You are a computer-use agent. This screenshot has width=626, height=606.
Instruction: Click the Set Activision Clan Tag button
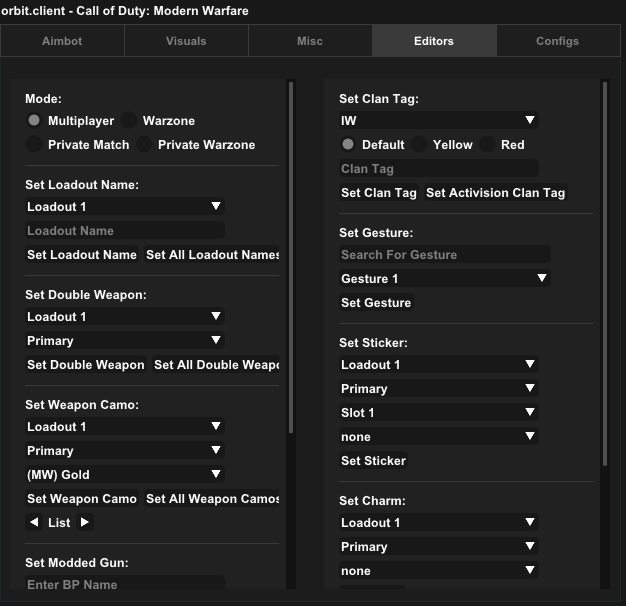(x=495, y=193)
